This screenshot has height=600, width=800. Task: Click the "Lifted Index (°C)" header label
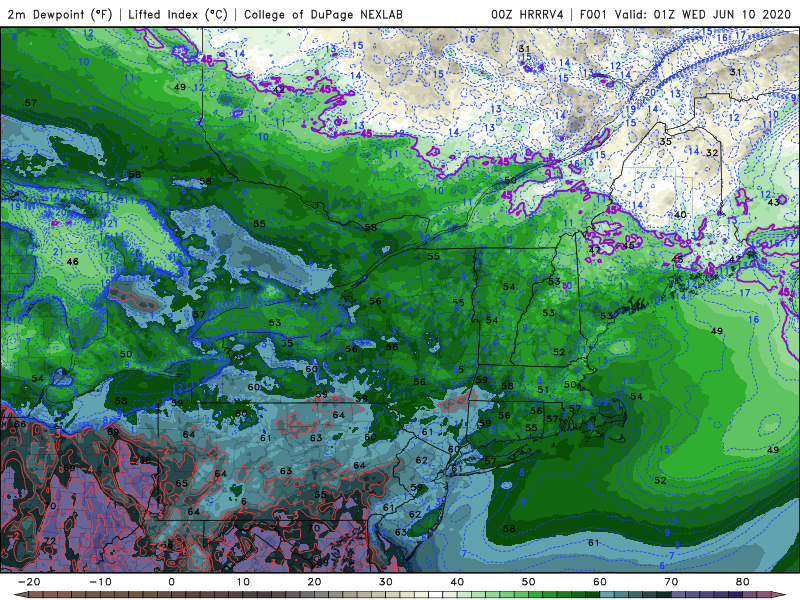(178, 15)
